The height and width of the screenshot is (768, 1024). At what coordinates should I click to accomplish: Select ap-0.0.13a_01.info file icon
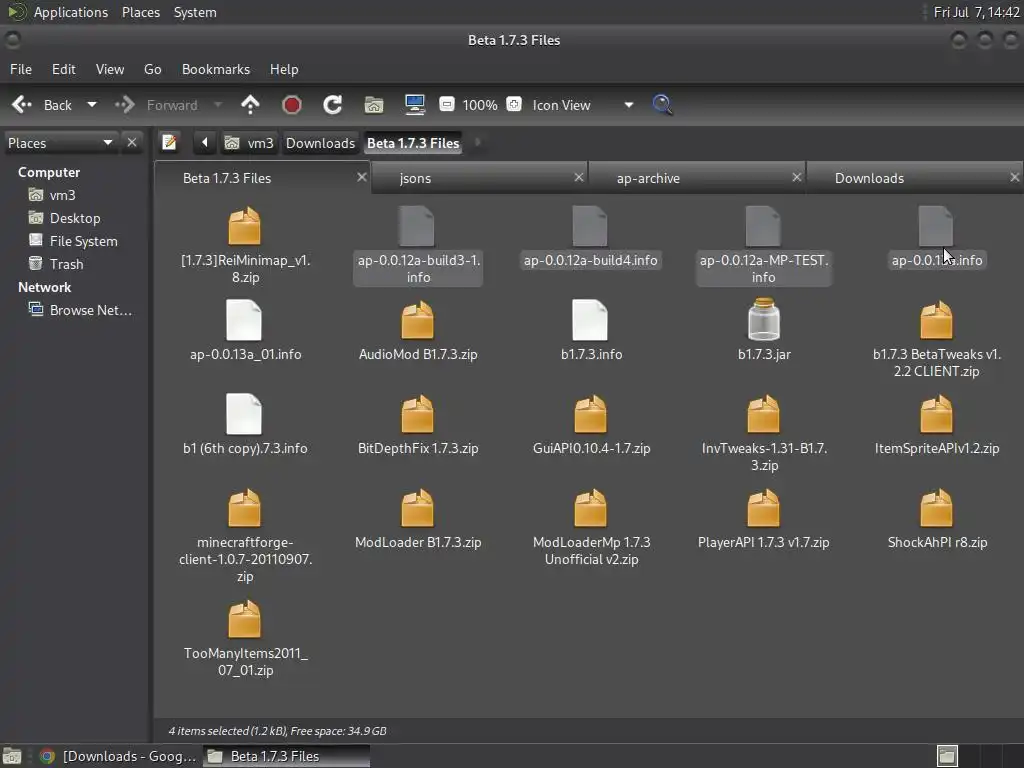point(244,321)
